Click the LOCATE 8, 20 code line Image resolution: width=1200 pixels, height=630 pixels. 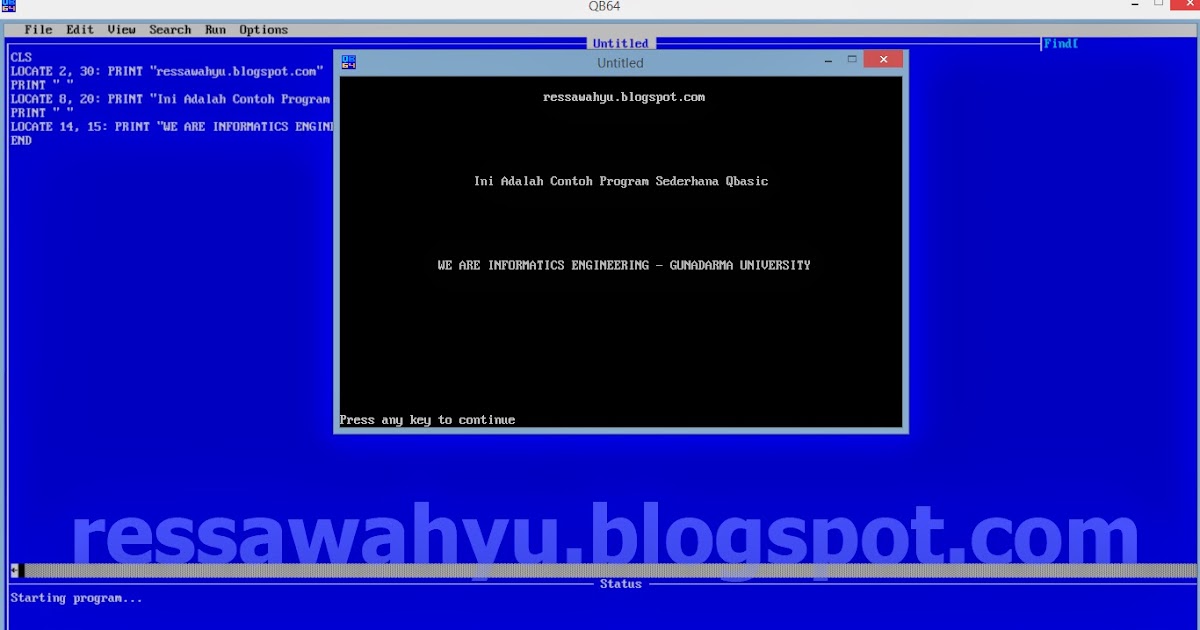tap(170, 99)
